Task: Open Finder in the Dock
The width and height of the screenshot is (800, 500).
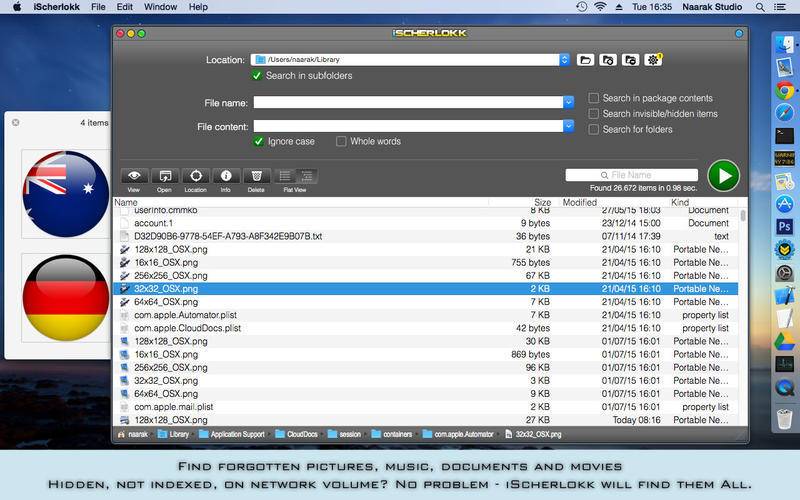Action: (784, 44)
